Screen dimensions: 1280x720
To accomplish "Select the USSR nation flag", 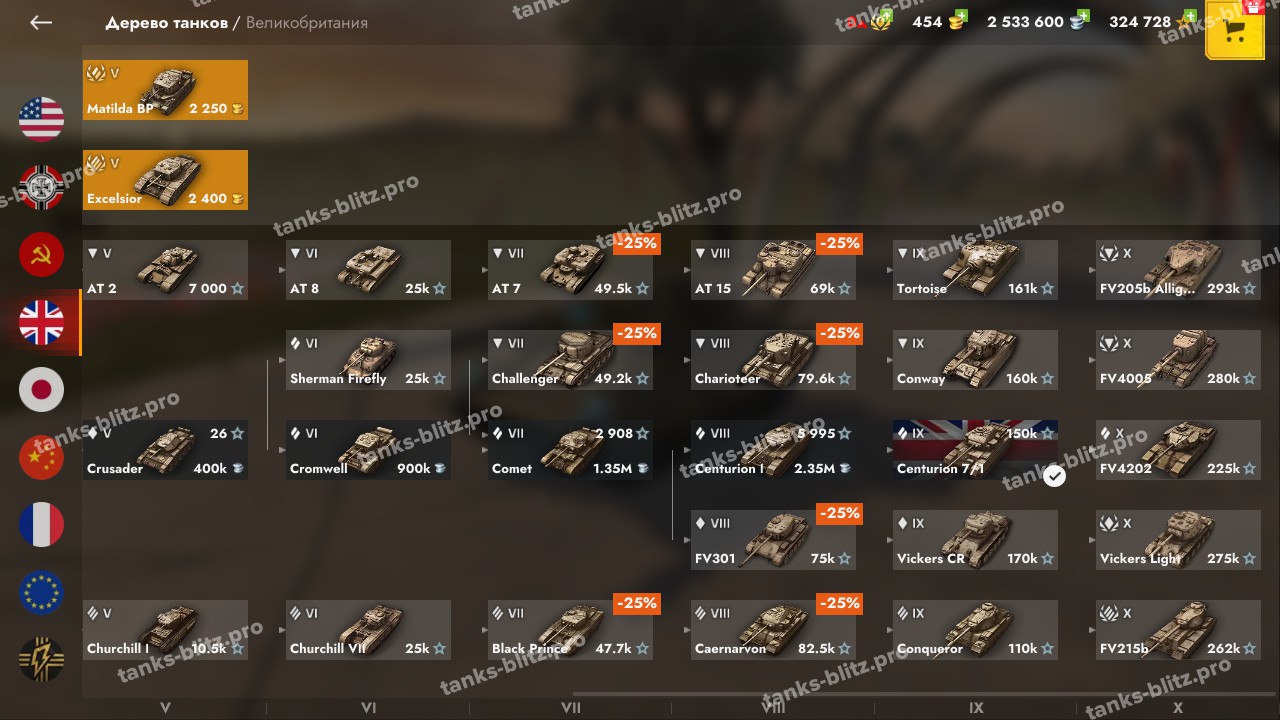I will pos(41,254).
